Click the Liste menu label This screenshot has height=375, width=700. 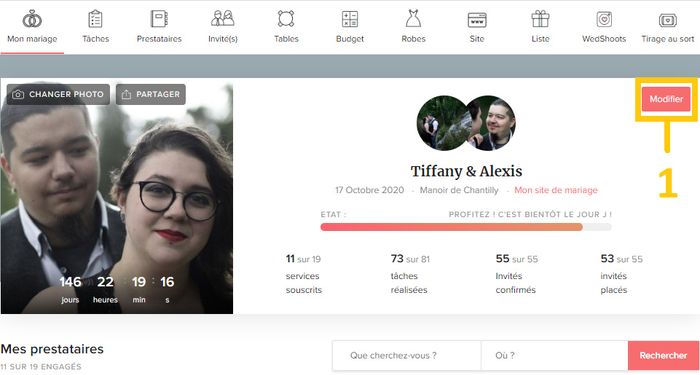[541, 39]
